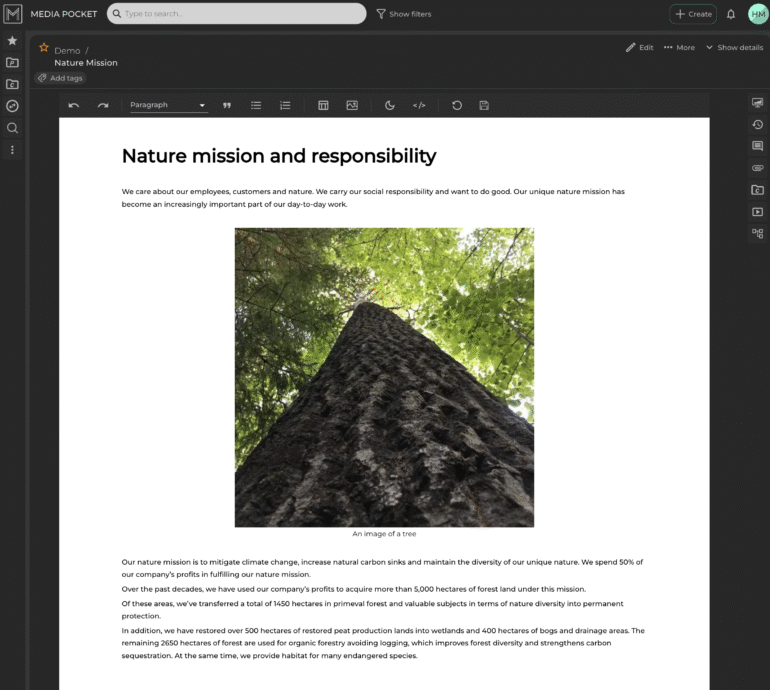Image resolution: width=770 pixels, height=690 pixels.
Task: Click paragraph starting 'We care about our employees'
Action: pos(373,198)
